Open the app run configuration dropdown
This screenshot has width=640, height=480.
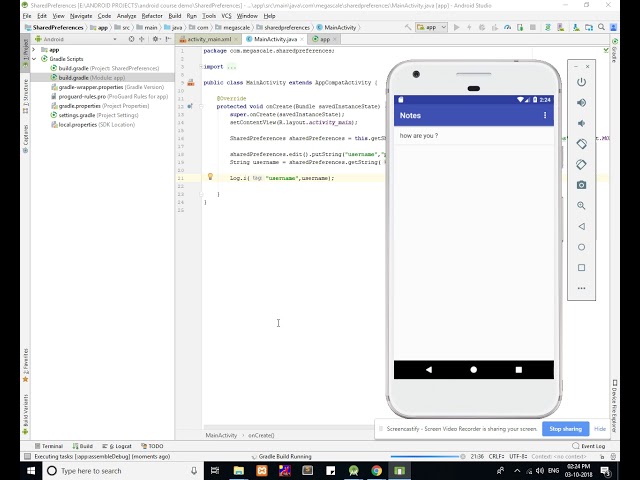coord(431,27)
